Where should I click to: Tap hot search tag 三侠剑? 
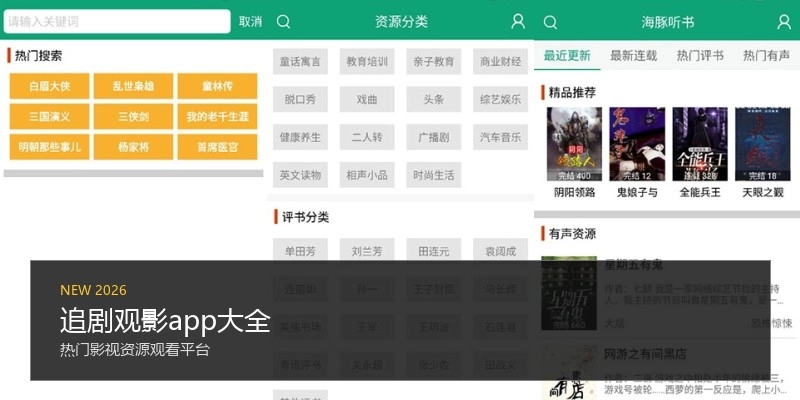coord(133,117)
